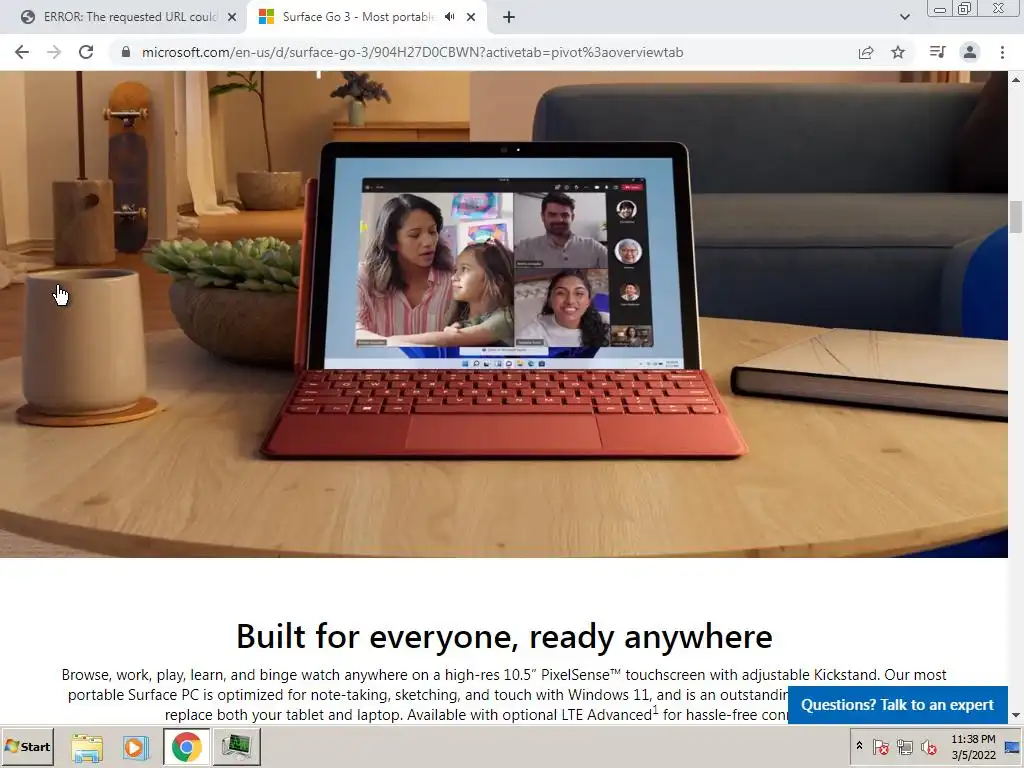Close the ERROR tab
The width and height of the screenshot is (1024, 768).
tap(232, 17)
